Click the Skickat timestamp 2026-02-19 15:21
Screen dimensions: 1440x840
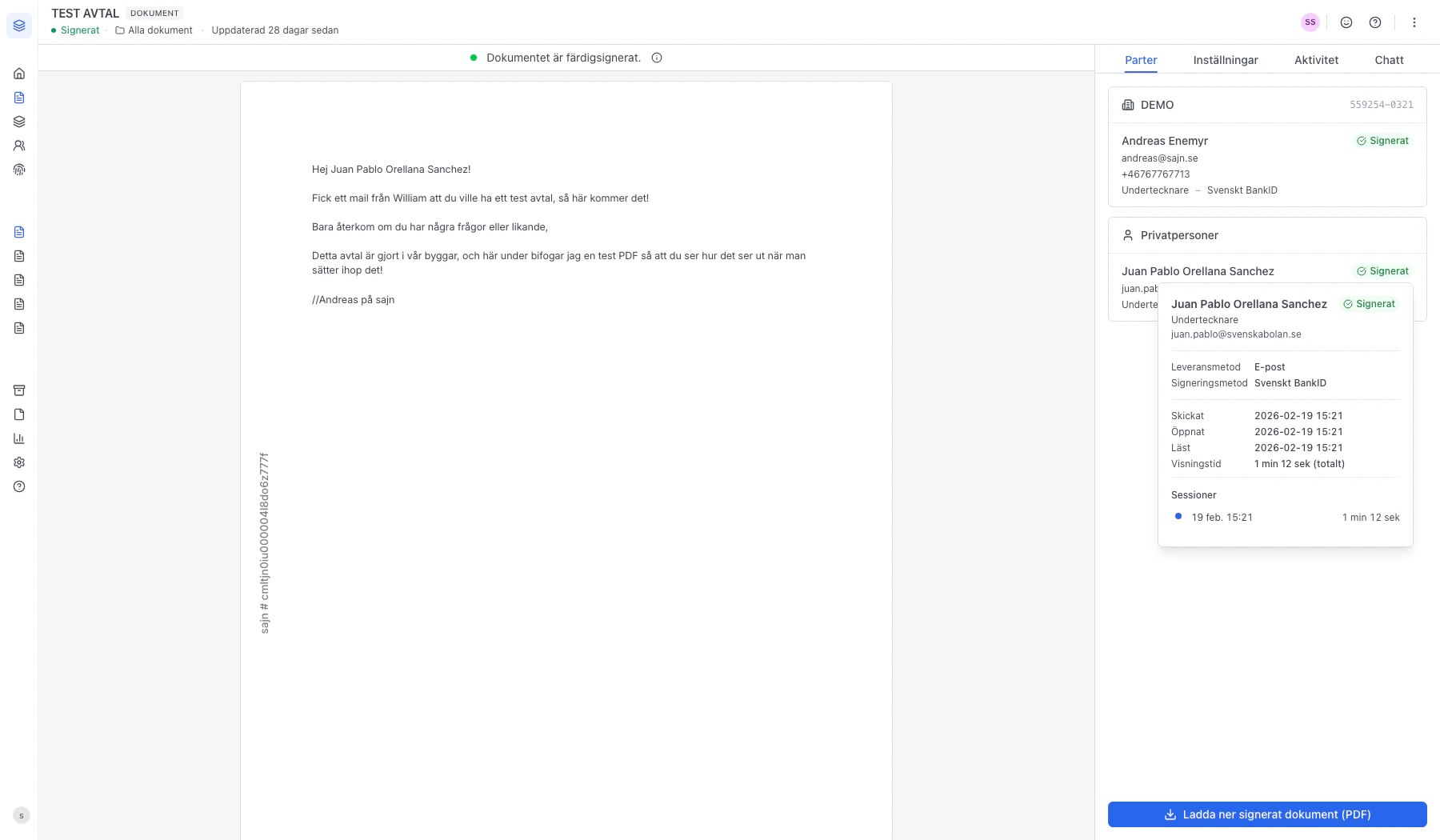(1298, 416)
